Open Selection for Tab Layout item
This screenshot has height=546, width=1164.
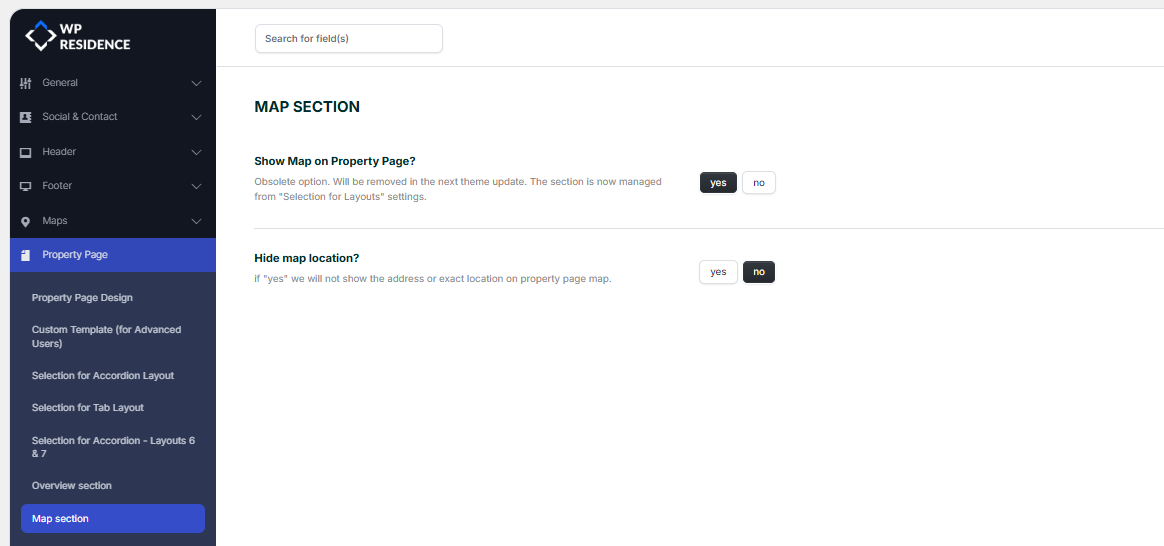[x=88, y=407]
